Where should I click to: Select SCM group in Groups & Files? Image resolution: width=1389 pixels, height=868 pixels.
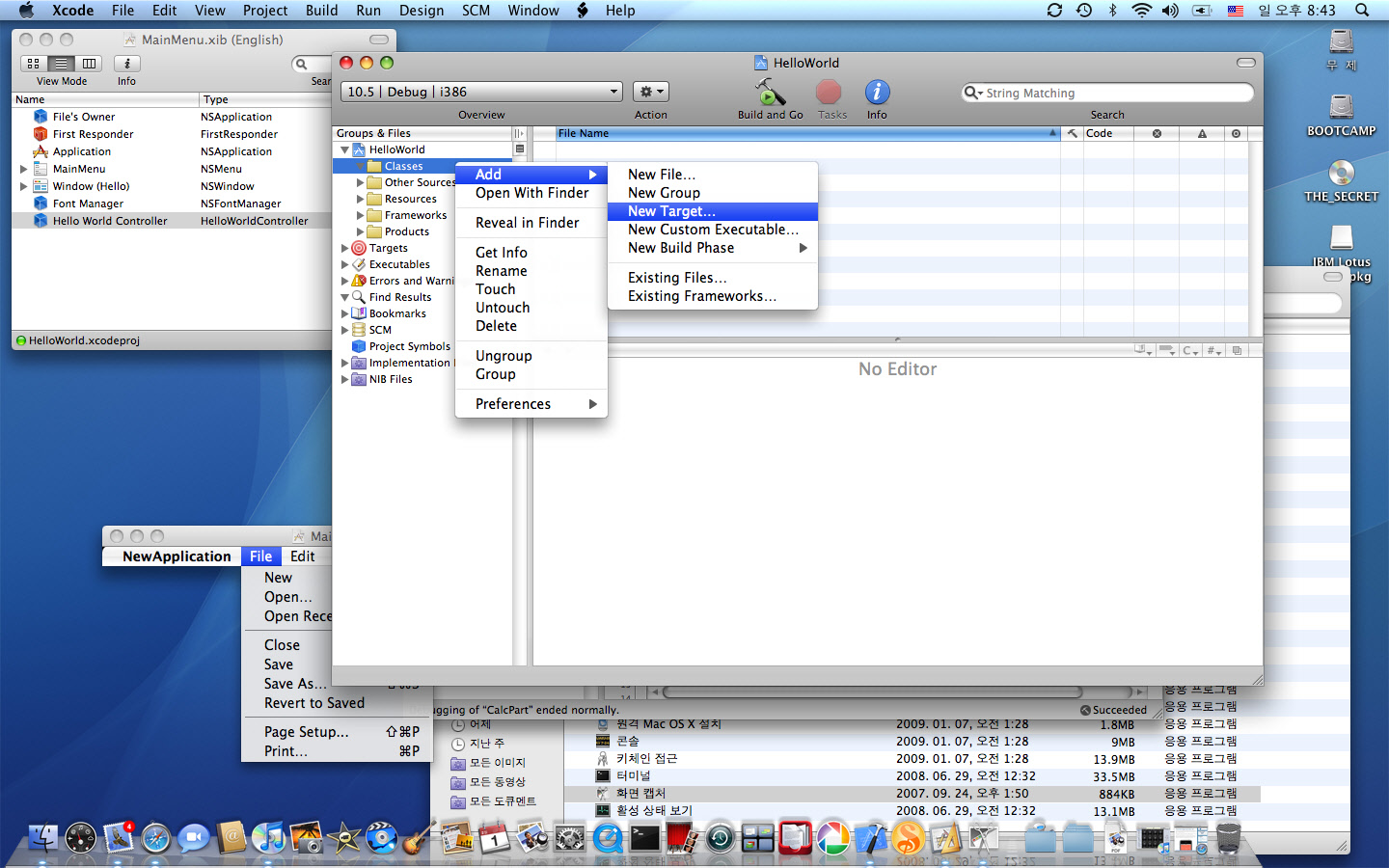click(x=380, y=330)
